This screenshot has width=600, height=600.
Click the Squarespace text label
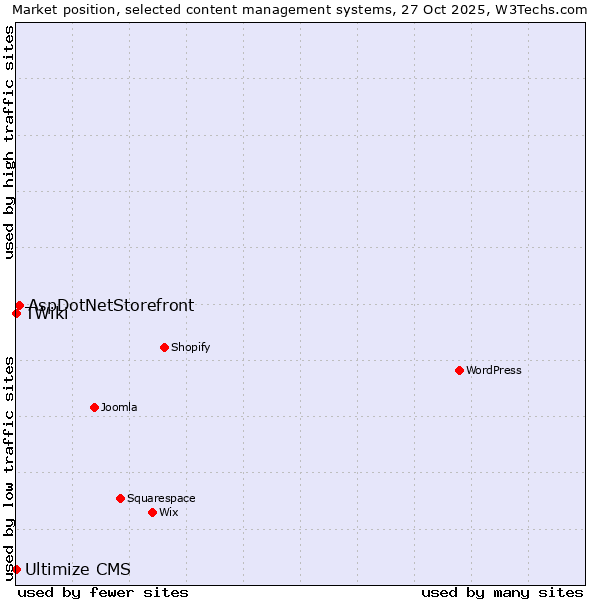(161, 499)
